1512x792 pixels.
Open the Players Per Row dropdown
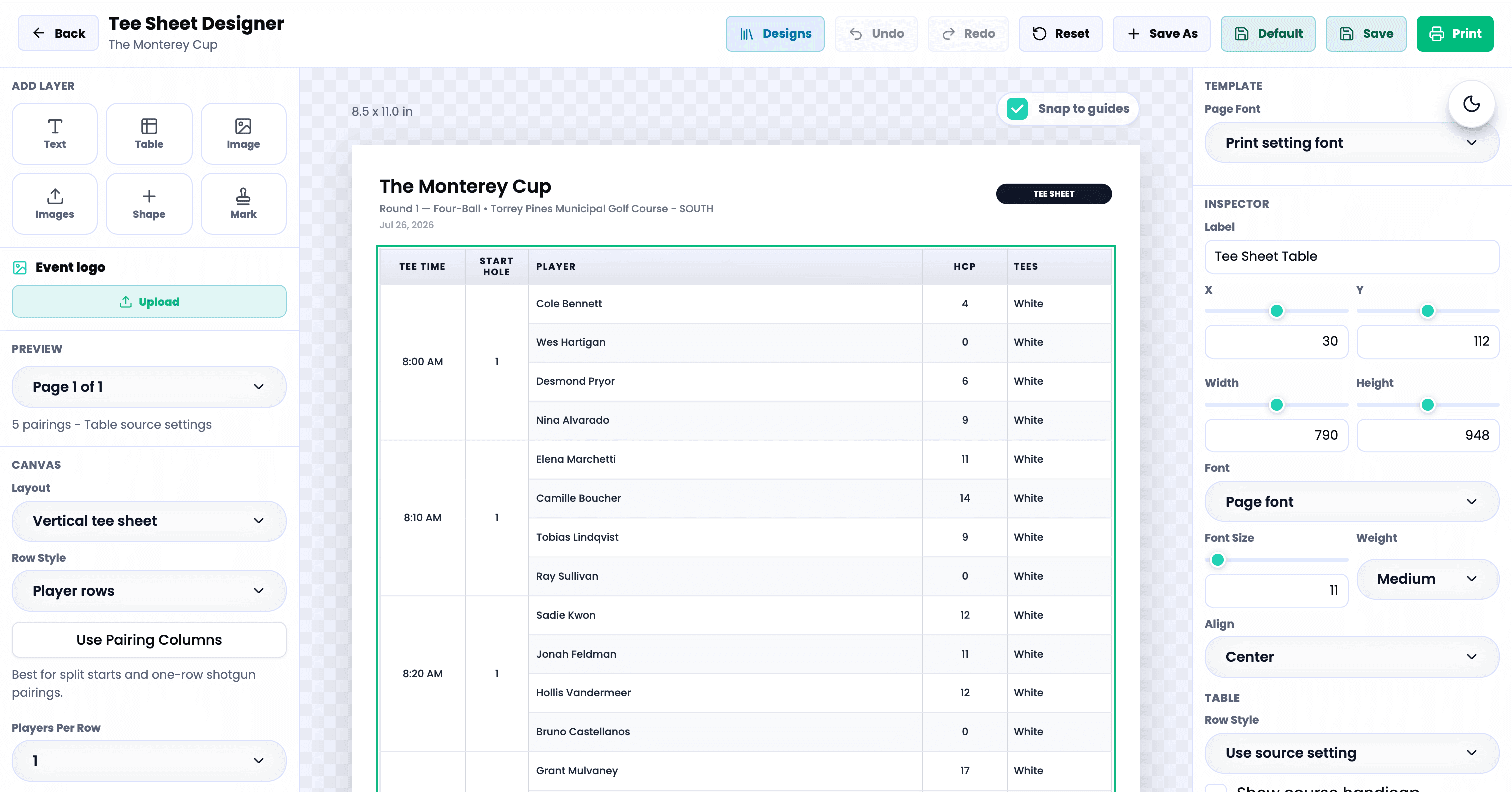point(149,761)
